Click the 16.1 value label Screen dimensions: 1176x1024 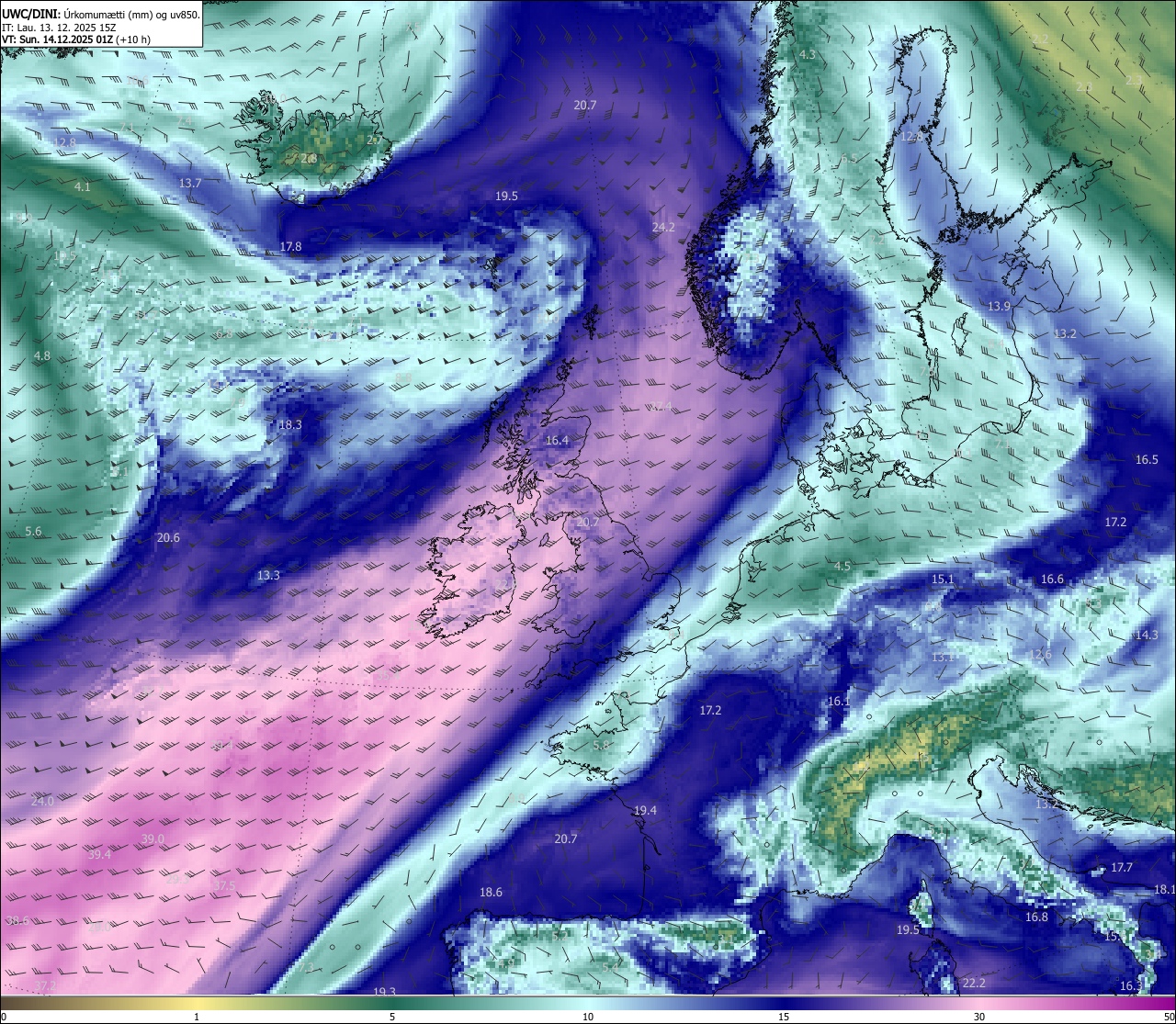[x=838, y=701]
